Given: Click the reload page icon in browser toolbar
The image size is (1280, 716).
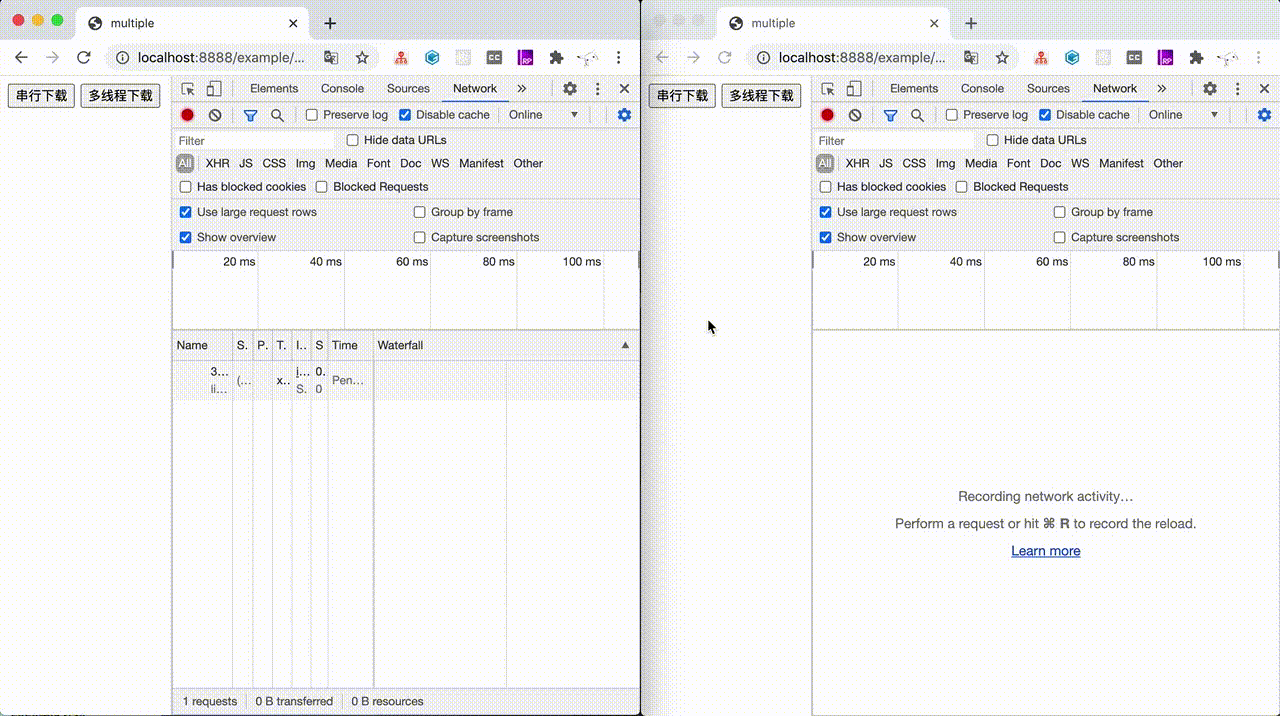Looking at the screenshot, I should (83, 57).
